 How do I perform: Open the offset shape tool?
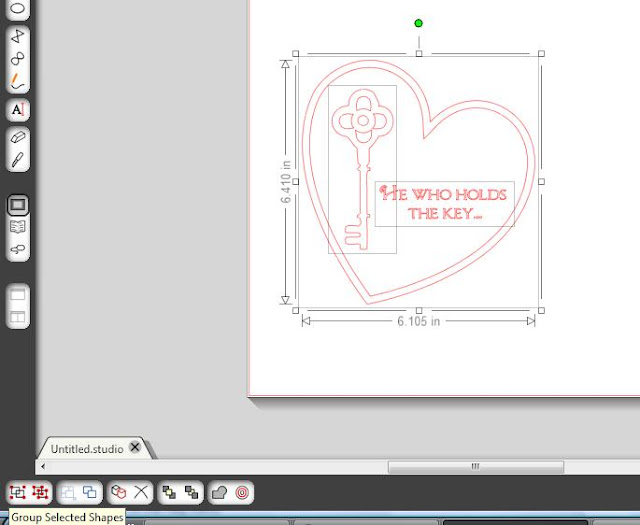pyautogui.click(x=220, y=492)
